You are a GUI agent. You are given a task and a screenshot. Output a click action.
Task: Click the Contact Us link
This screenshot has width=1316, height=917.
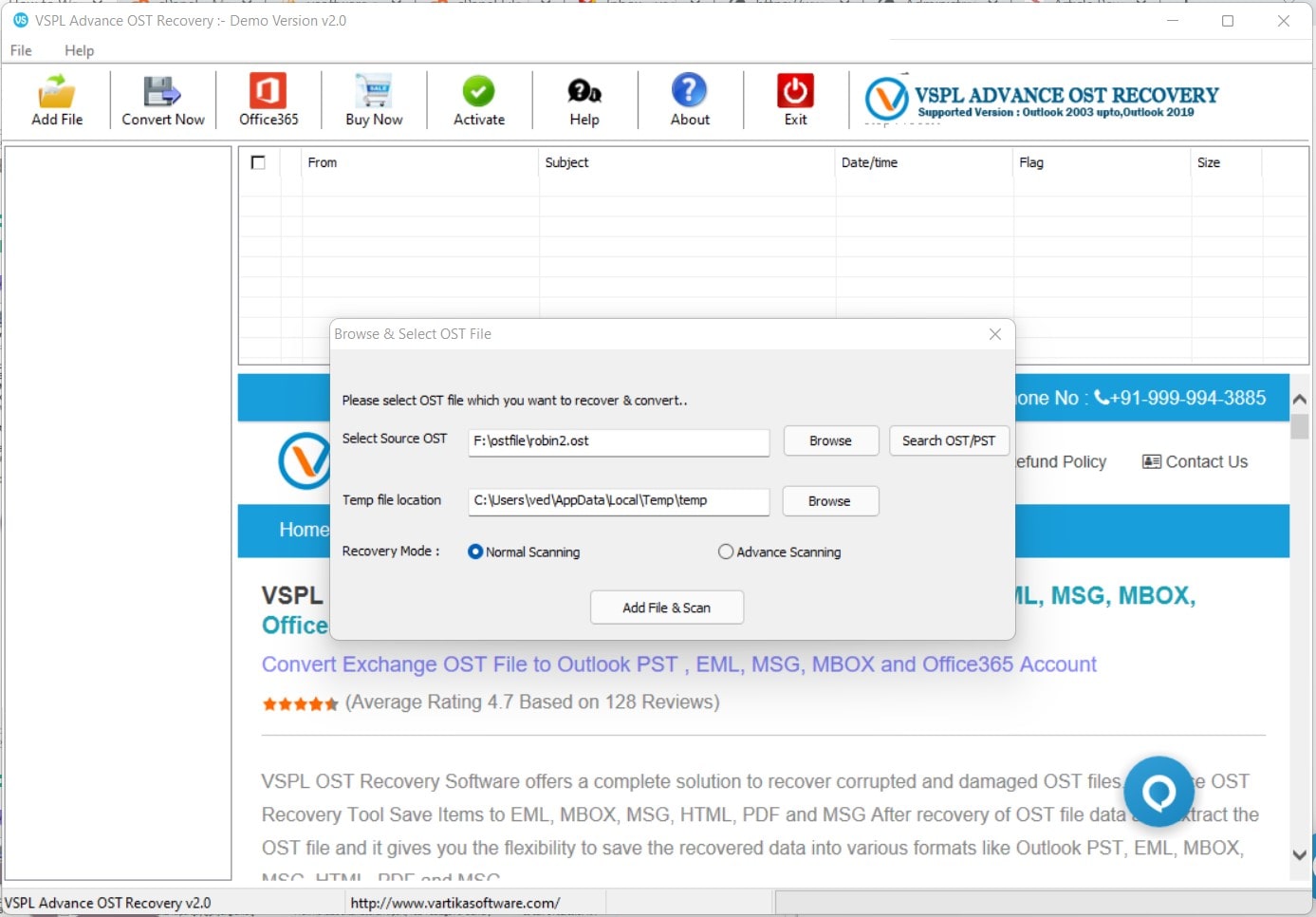pos(1196,461)
